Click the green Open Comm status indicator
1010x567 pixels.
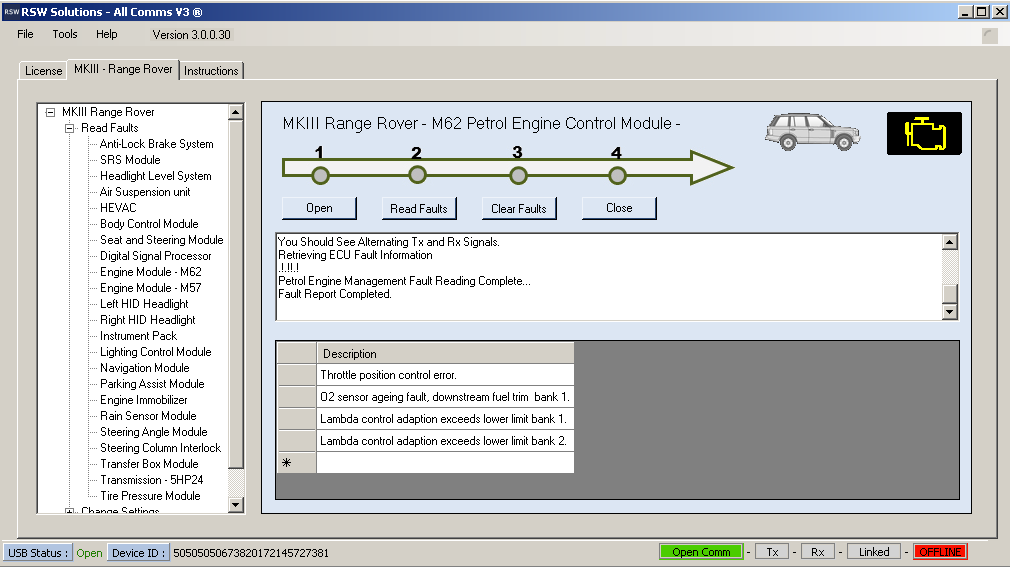coord(701,552)
